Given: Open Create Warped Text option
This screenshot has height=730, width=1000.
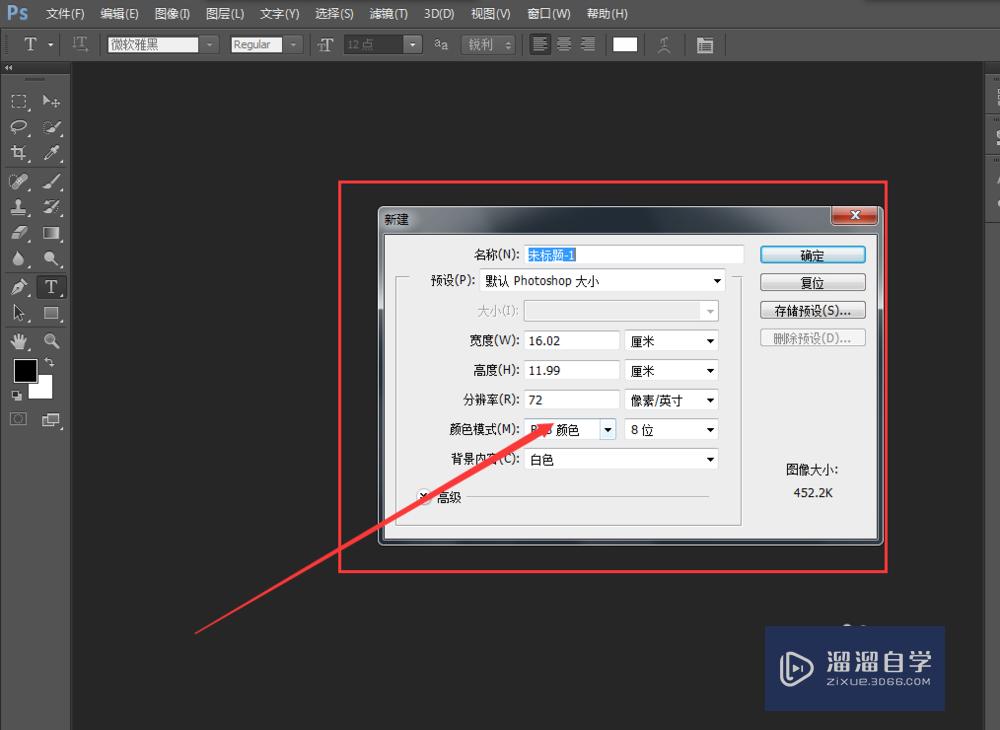Looking at the screenshot, I should click(x=664, y=45).
